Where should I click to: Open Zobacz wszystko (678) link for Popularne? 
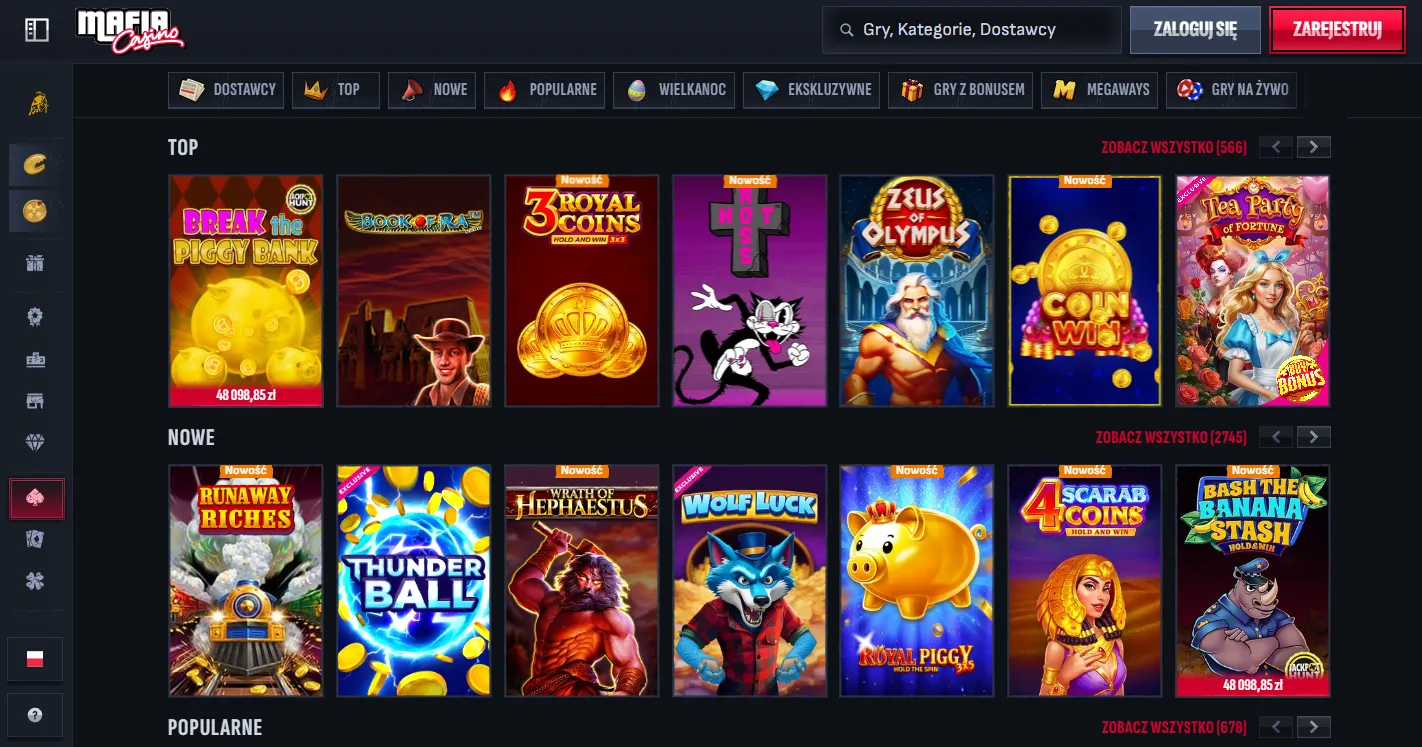pyautogui.click(x=1174, y=728)
